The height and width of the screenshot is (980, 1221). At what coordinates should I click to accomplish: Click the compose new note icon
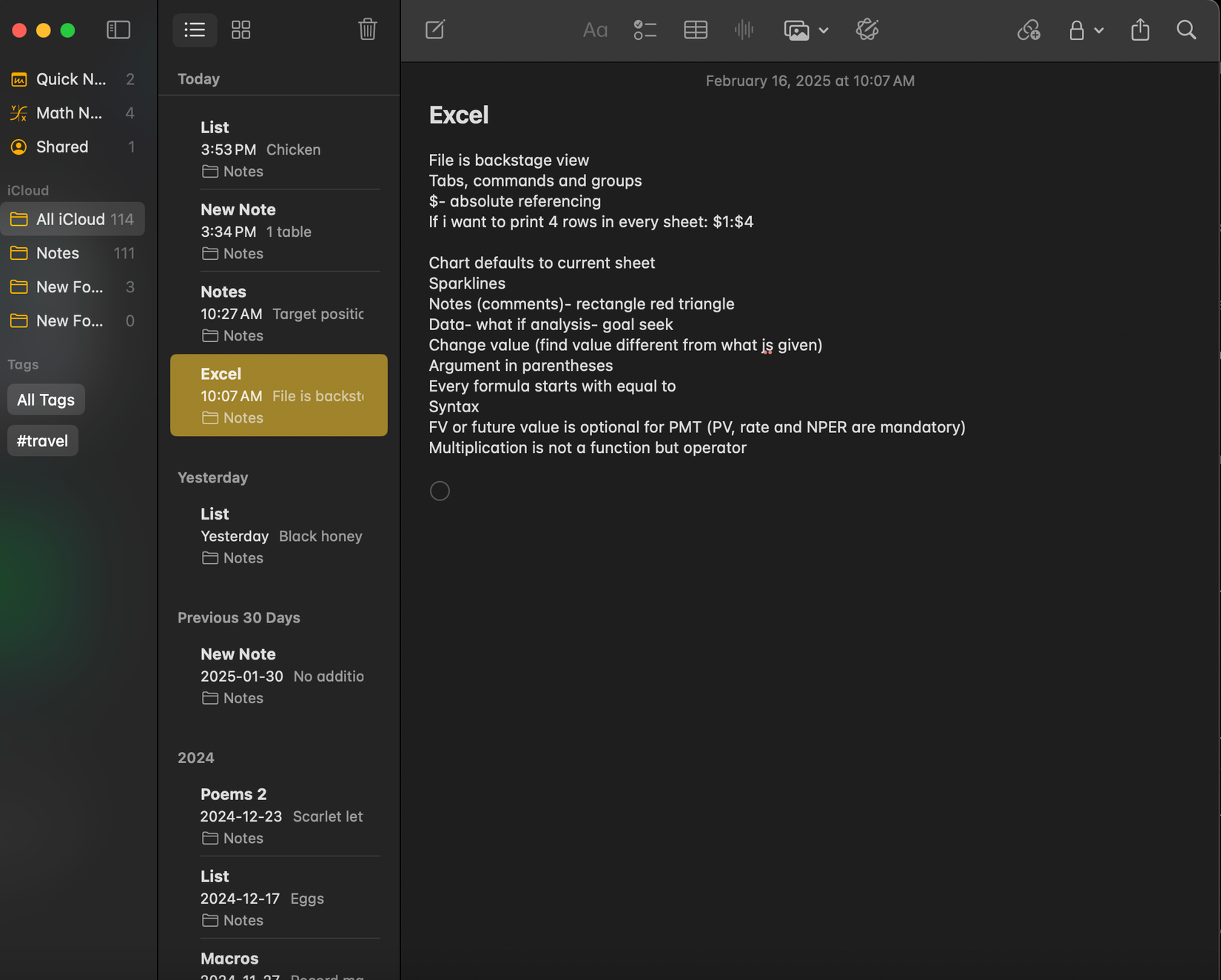(x=435, y=30)
